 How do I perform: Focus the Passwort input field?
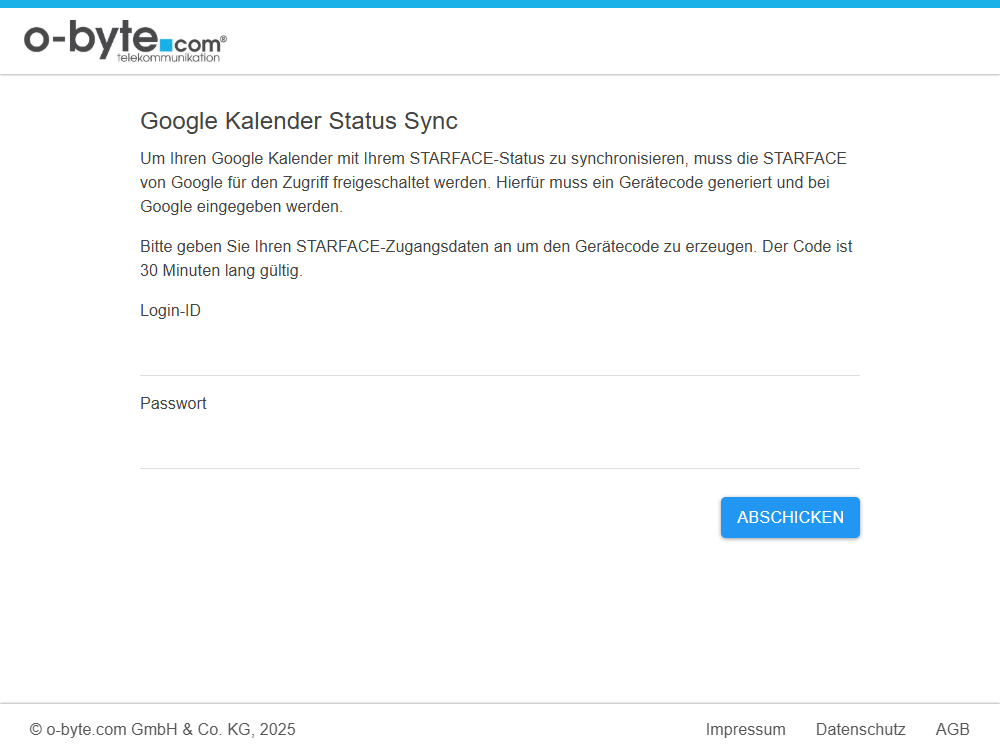[499, 444]
